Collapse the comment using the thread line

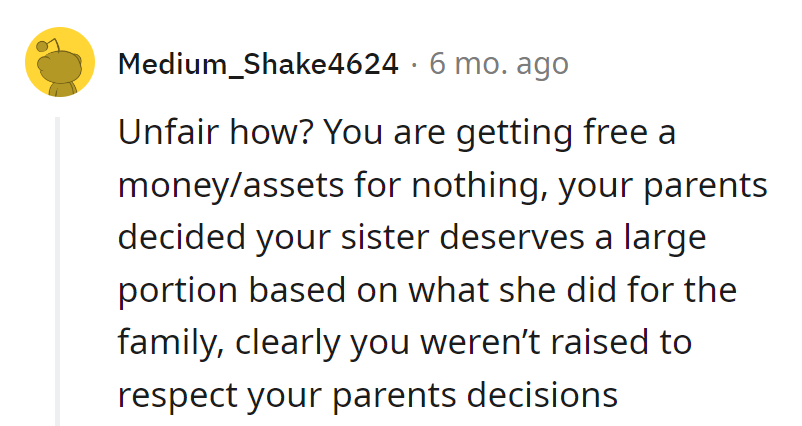point(58,270)
